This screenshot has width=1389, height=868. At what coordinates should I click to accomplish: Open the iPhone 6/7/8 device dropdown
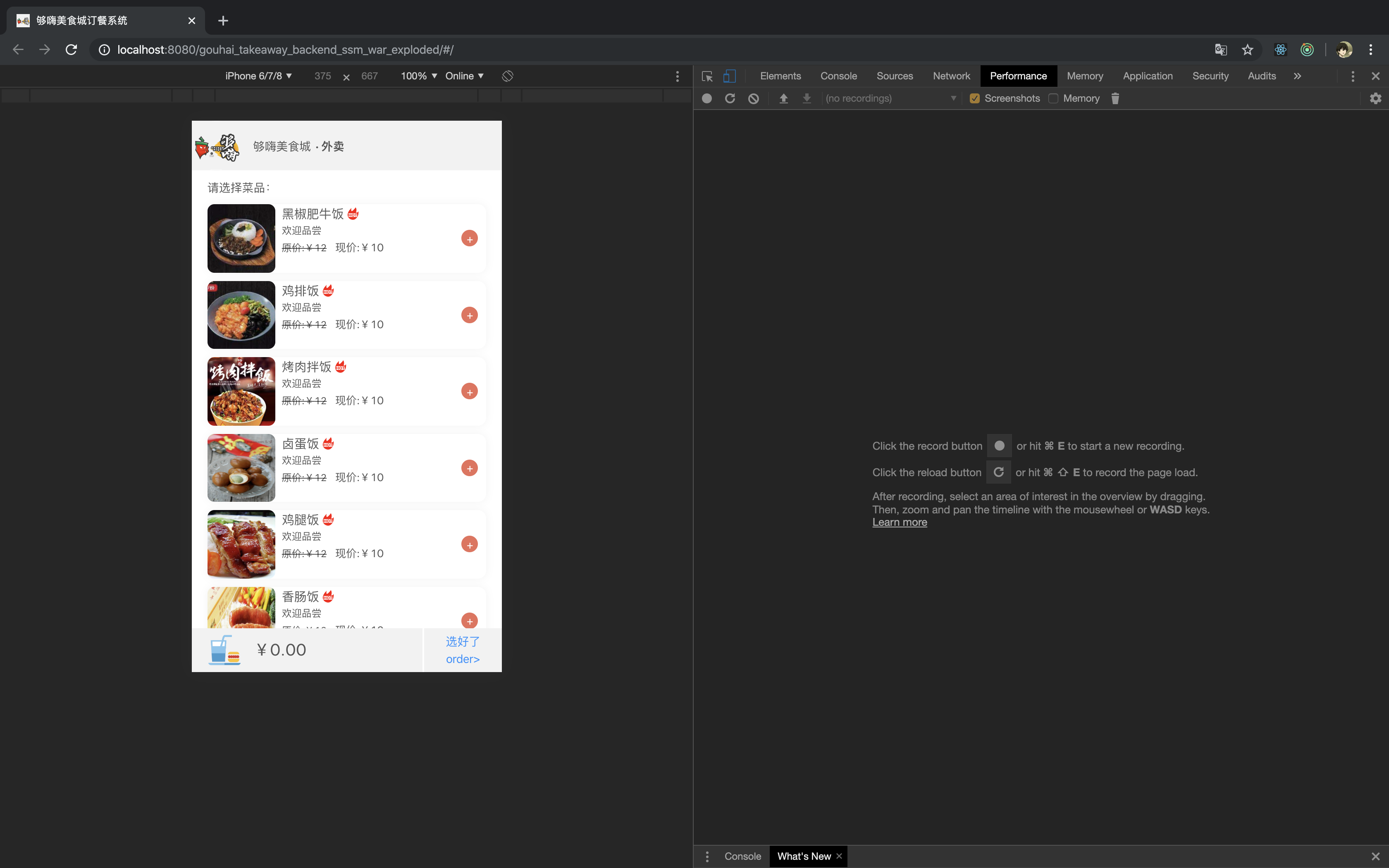(258, 76)
